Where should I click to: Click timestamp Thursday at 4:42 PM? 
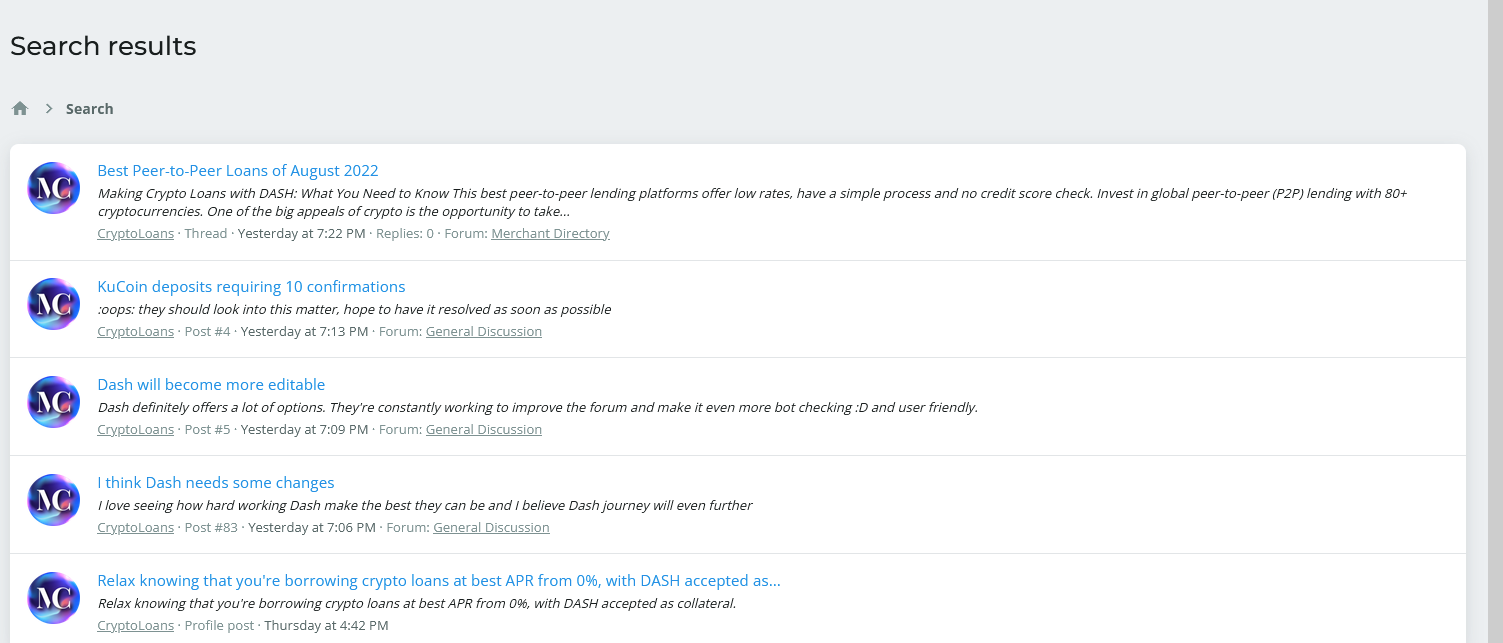[x=328, y=625]
